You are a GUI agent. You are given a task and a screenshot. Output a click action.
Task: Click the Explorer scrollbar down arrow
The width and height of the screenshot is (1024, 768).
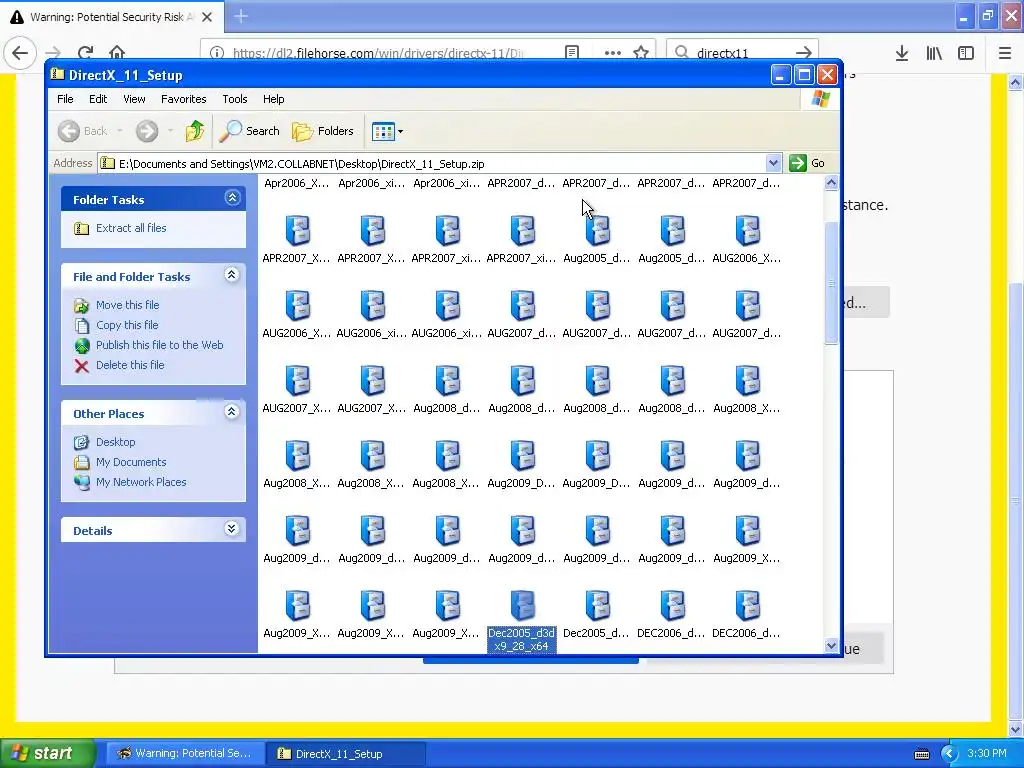pyautogui.click(x=831, y=645)
